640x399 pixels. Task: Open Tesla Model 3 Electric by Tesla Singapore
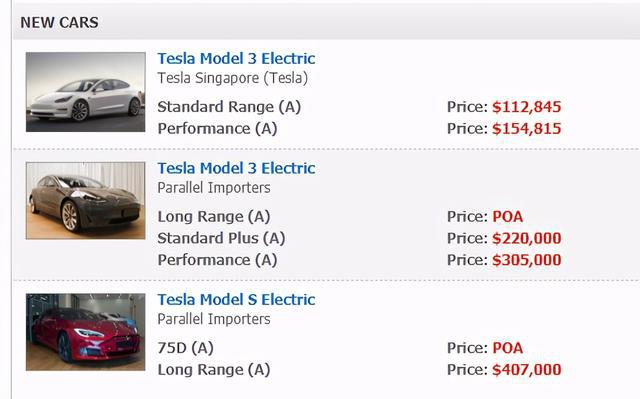click(x=236, y=58)
